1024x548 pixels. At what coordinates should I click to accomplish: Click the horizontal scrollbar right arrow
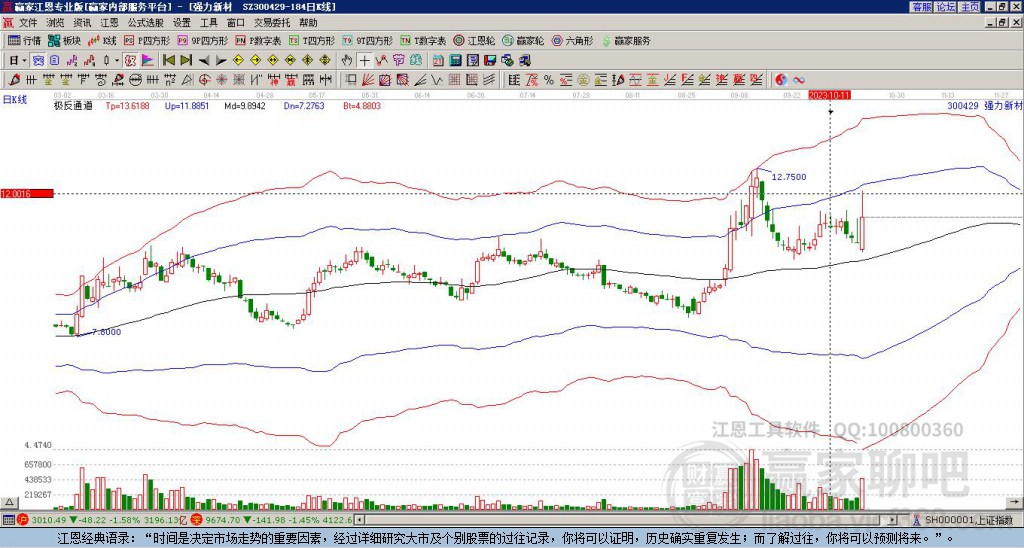pyautogui.click(x=893, y=520)
